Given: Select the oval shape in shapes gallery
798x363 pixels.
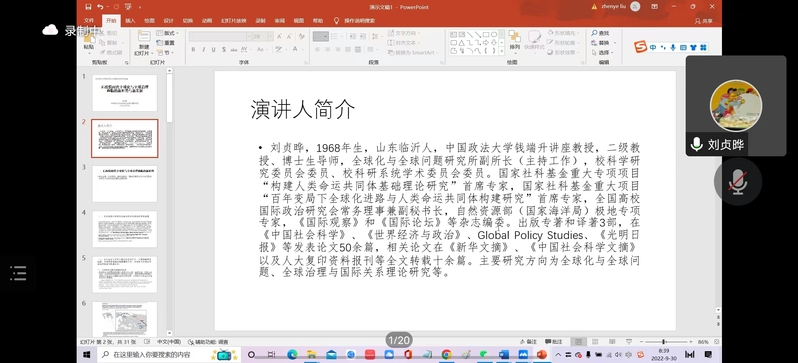Looking at the screenshot, I should click(494, 35).
